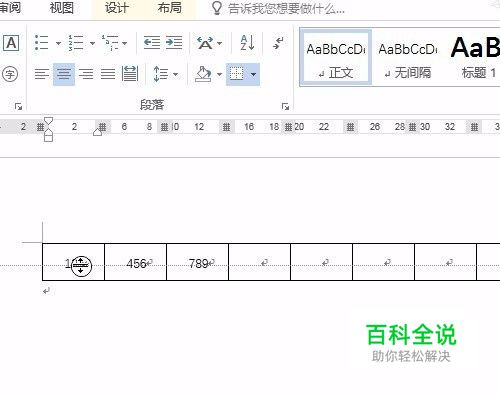Open the font group dialog launcher
Viewport: 500px width, 395px height.
tap(18, 106)
